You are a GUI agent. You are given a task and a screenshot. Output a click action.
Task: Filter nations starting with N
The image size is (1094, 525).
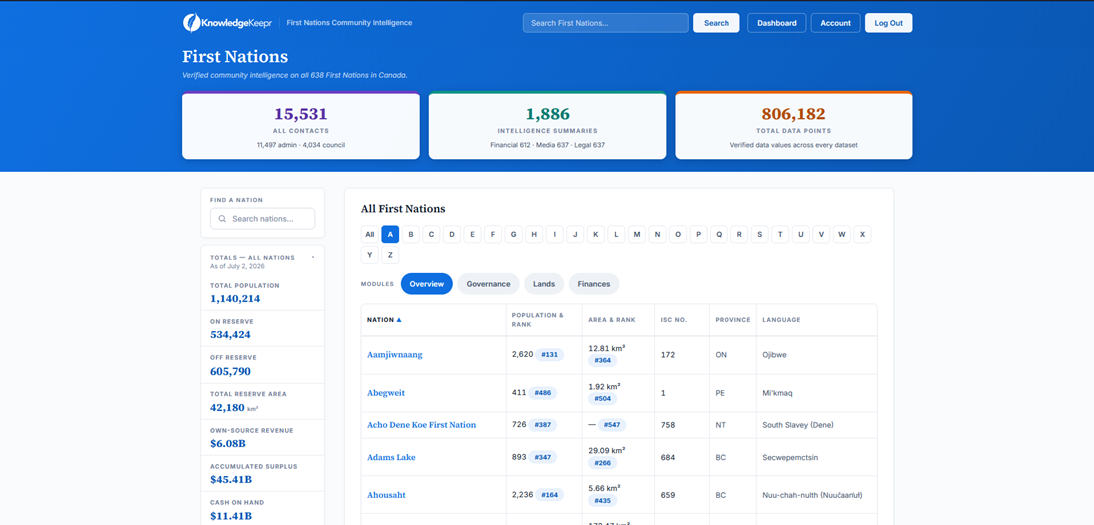[x=657, y=235]
